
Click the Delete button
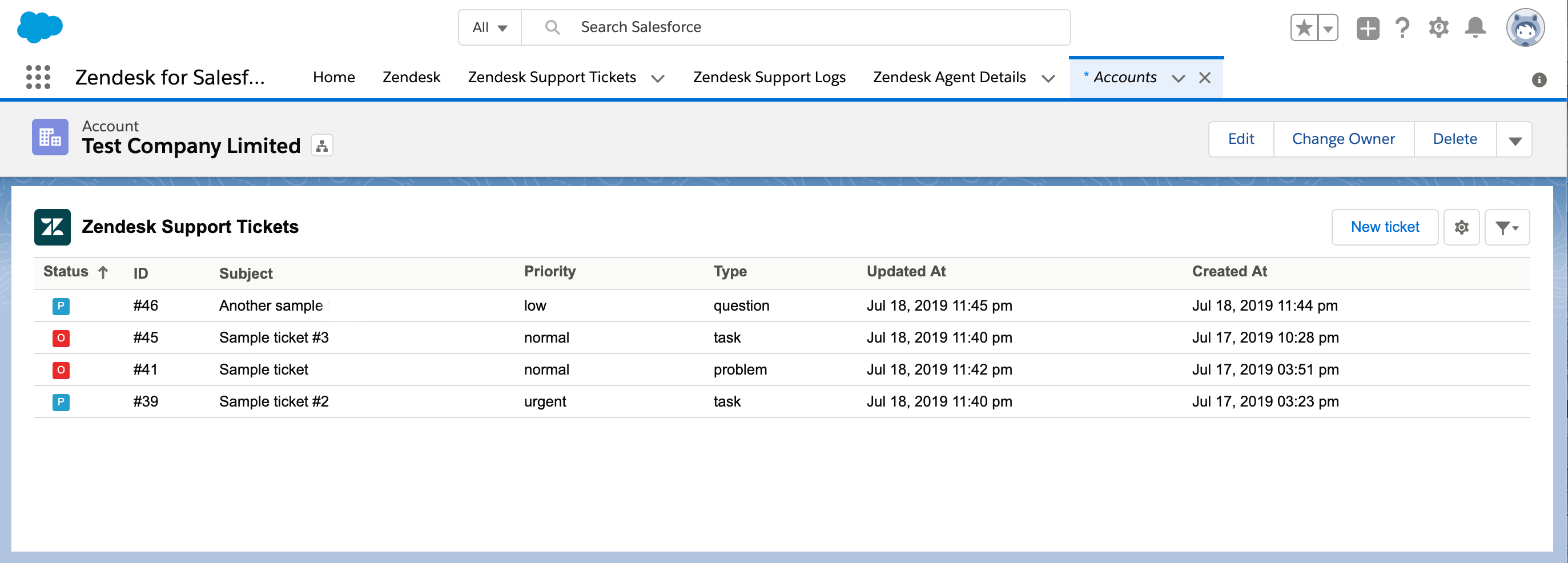1454,139
